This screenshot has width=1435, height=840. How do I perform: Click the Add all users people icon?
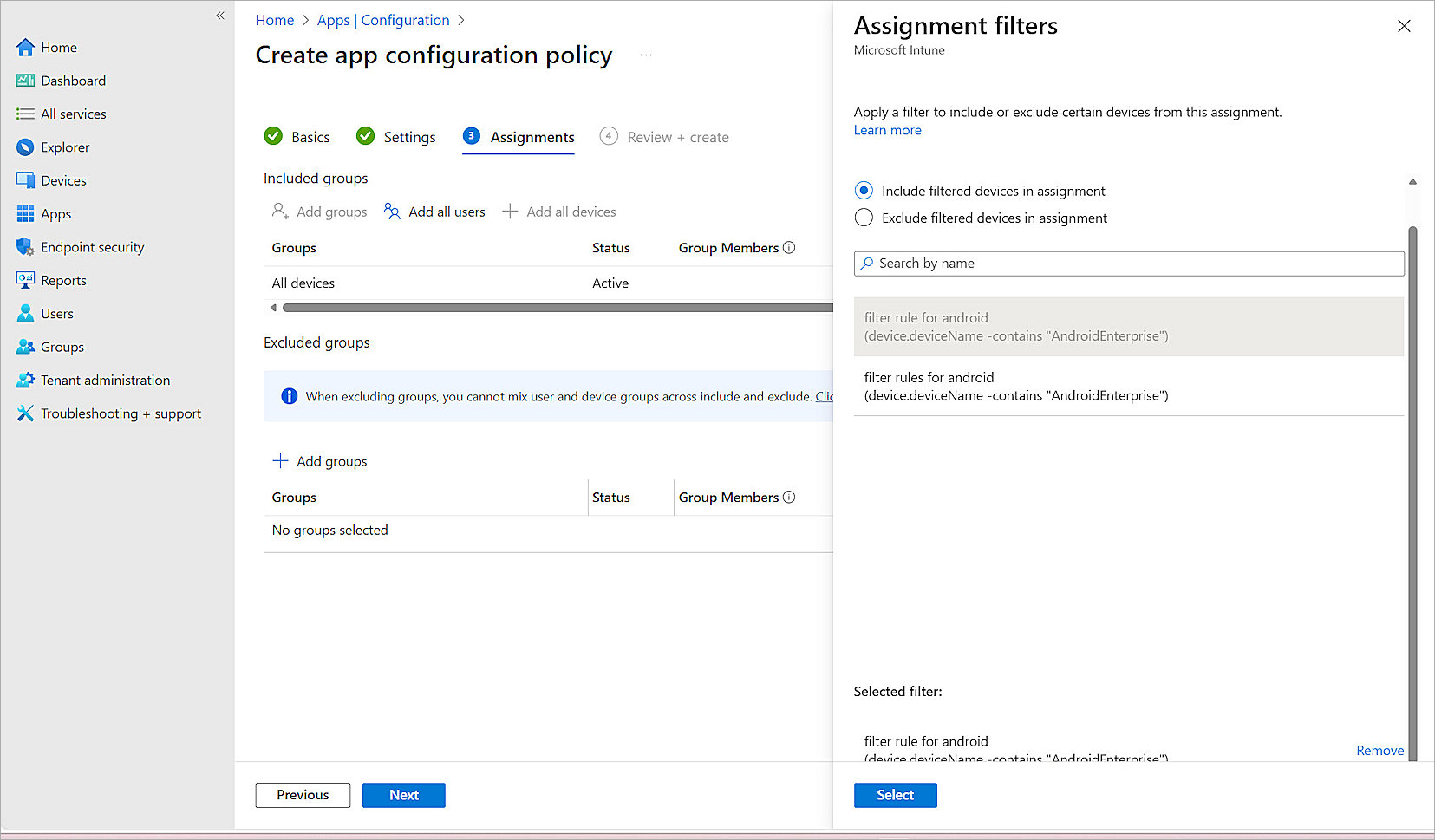(x=392, y=212)
